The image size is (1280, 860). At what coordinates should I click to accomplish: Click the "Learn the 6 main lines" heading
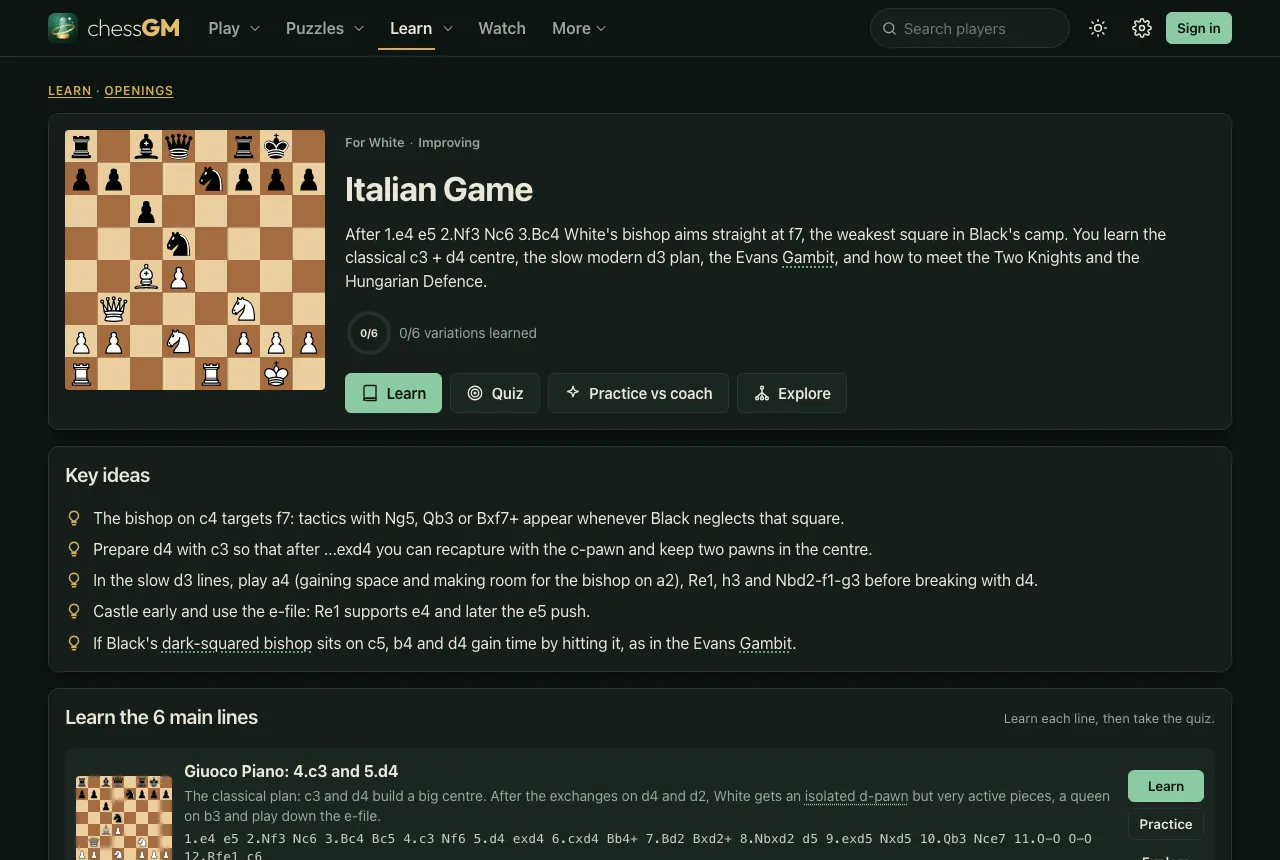(x=162, y=717)
